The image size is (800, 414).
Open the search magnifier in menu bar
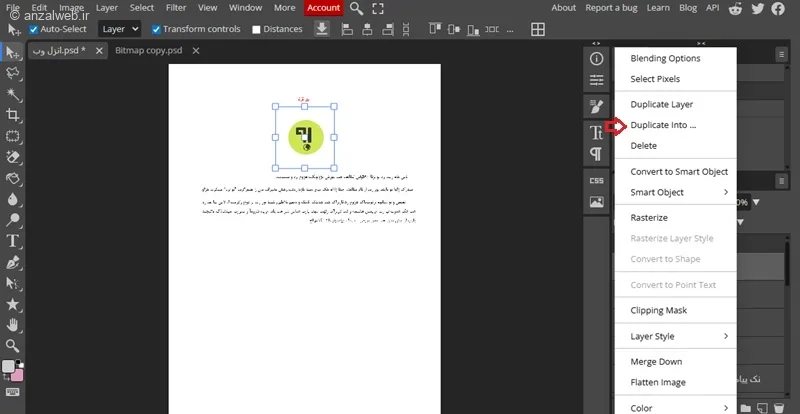tap(357, 8)
